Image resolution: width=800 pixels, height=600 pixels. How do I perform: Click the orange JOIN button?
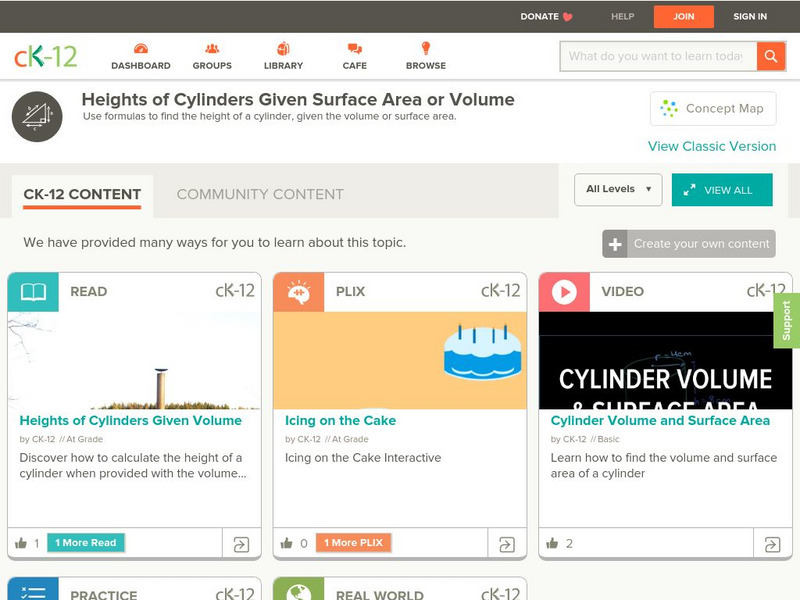tap(684, 16)
